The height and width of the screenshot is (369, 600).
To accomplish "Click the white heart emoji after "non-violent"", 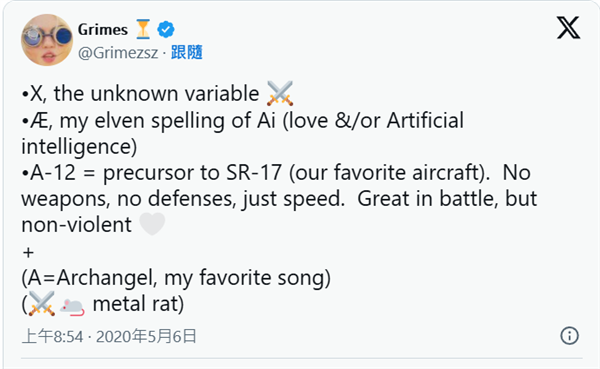I will pos(152,224).
